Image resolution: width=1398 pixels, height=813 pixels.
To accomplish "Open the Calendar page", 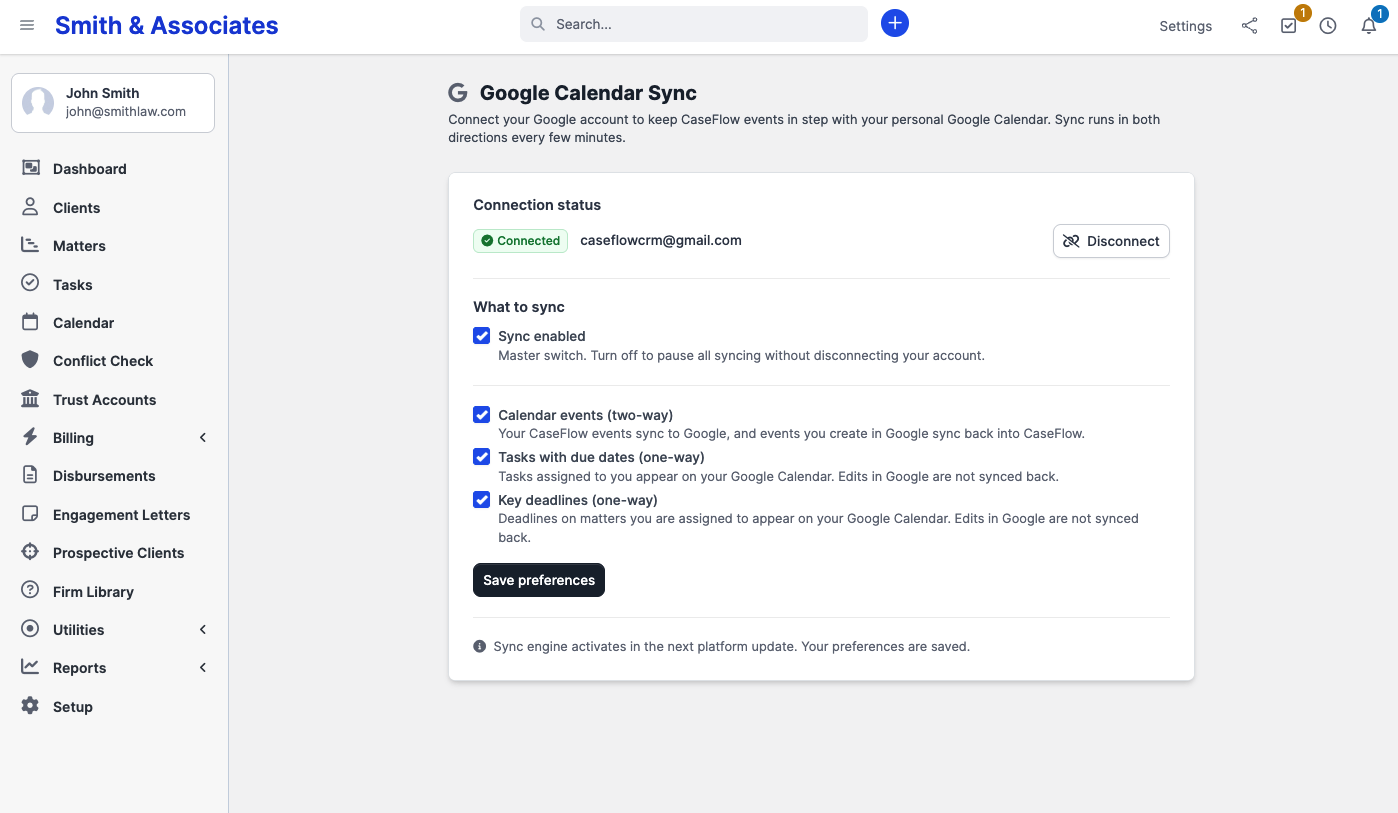I will tap(114, 323).
